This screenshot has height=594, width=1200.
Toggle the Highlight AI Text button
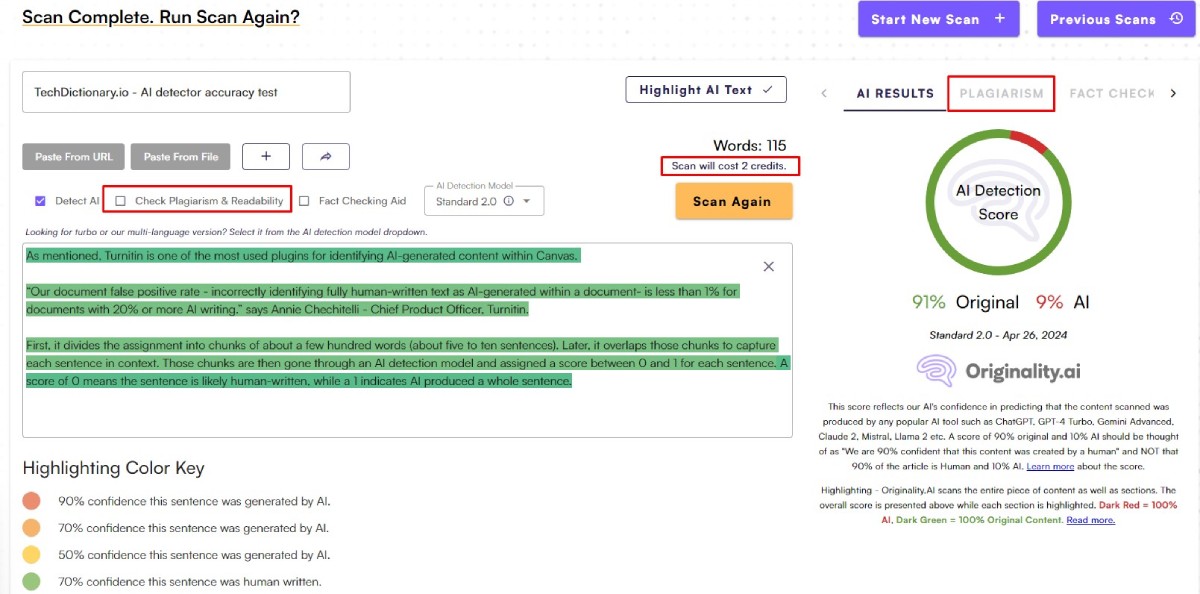tap(706, 90)
